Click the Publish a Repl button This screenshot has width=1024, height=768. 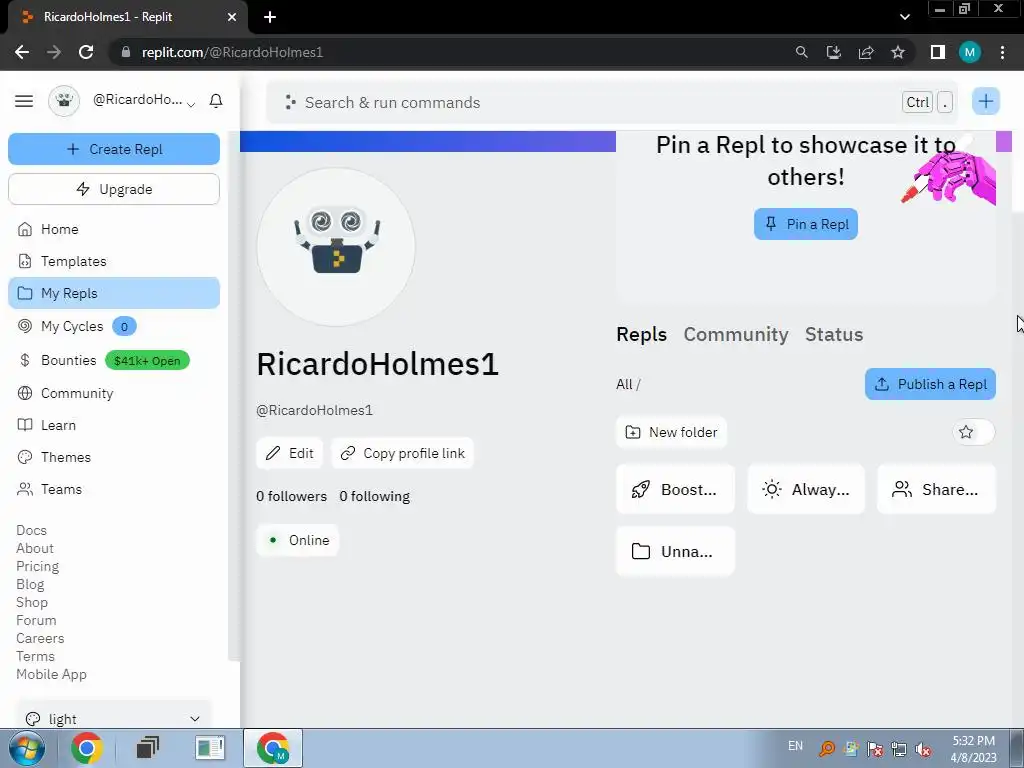[930, 384]
